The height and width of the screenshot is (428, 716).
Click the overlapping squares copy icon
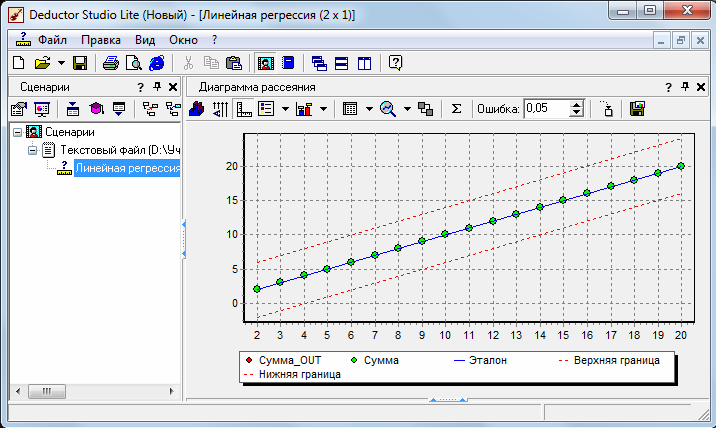click(426, 109)
